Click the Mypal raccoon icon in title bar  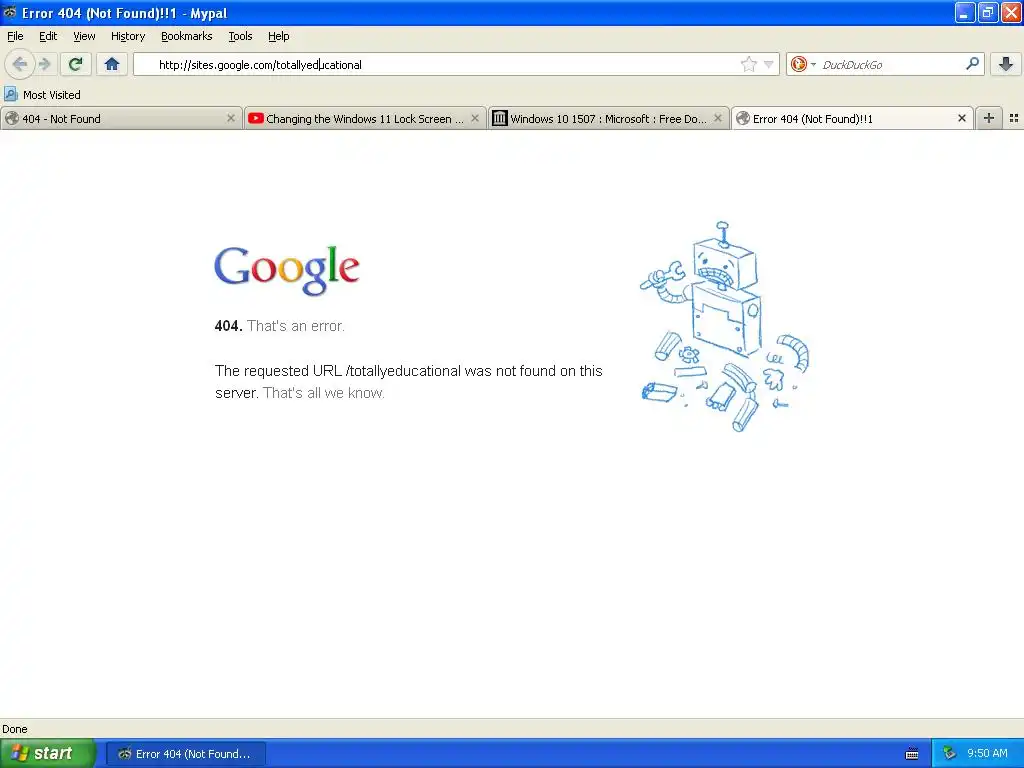(10, 12)
